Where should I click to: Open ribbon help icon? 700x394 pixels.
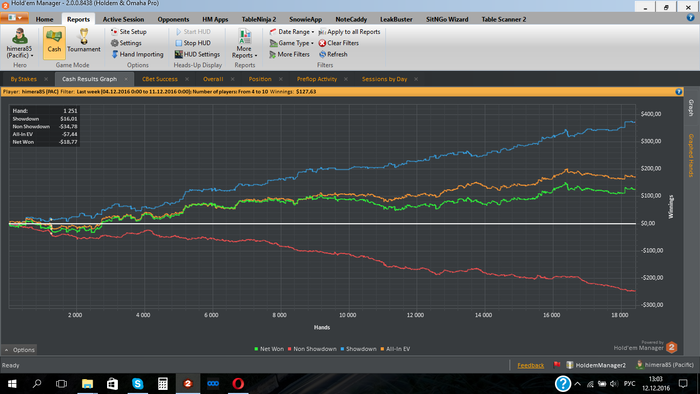[691, 17]
